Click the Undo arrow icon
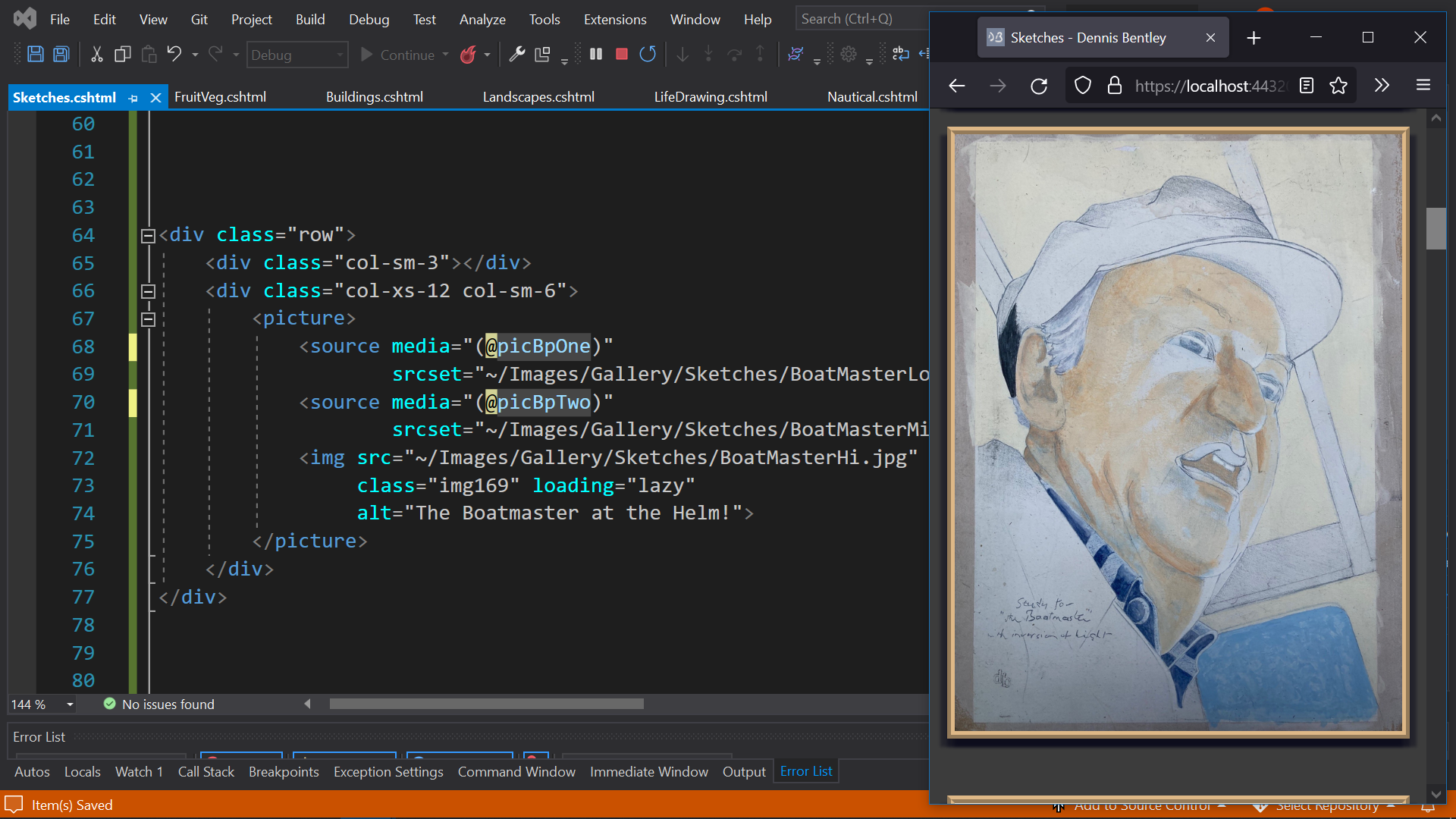 (x=174, y=55)
